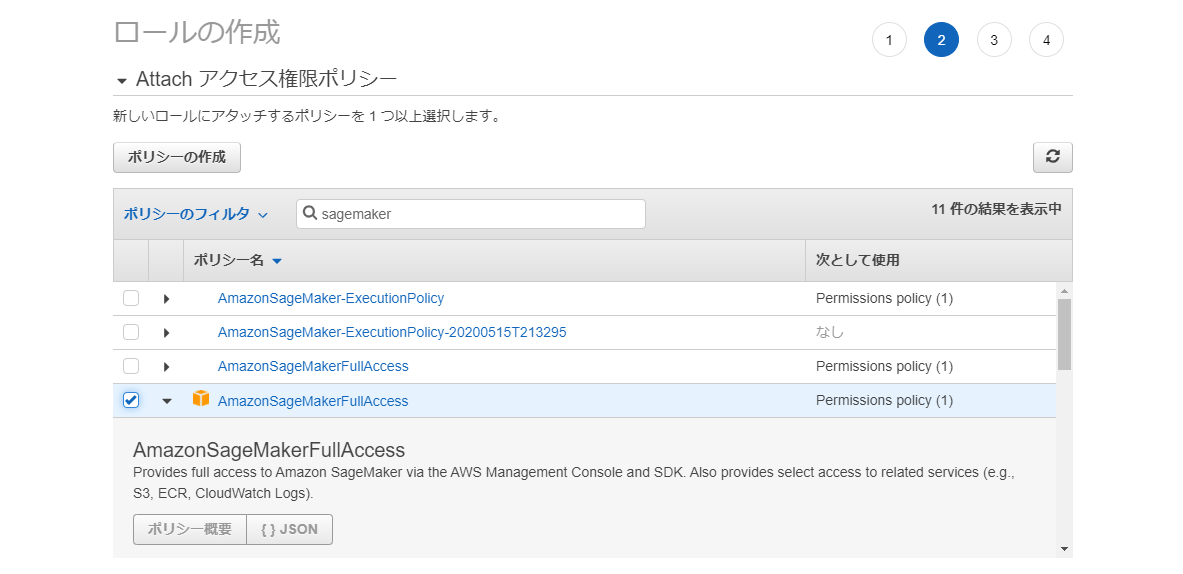Switch to the ポリシー概要 tab
This screenshot has width=1183, height=574.
[x=190, y=529]
